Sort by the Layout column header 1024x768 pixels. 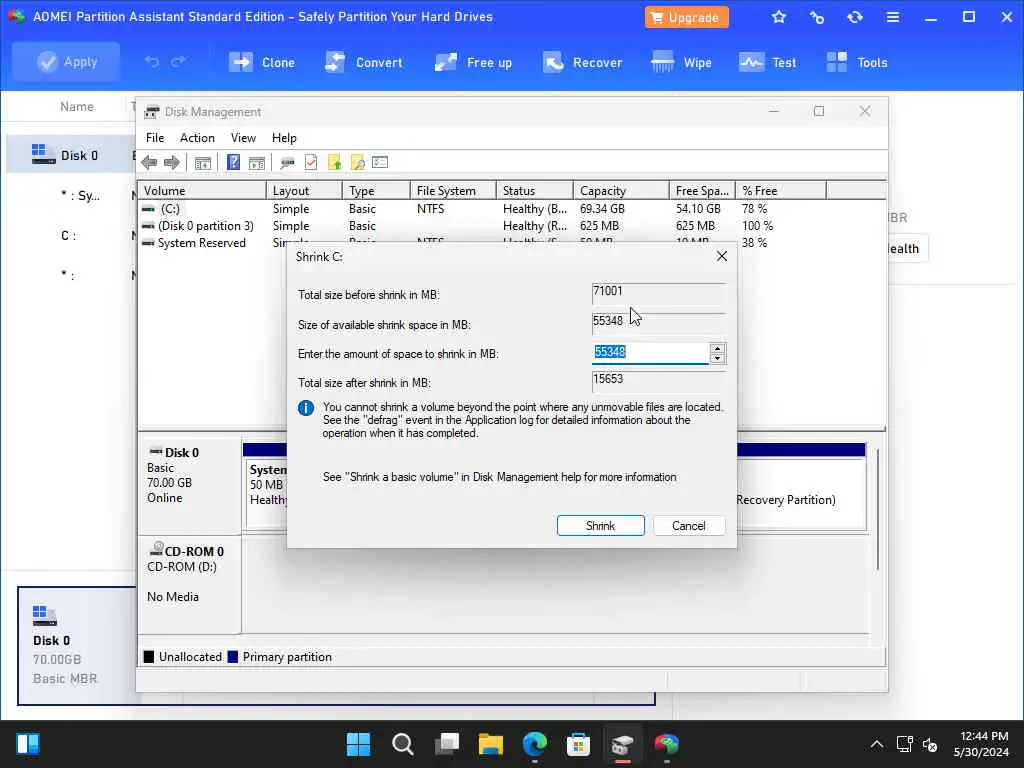coord(304,191)
